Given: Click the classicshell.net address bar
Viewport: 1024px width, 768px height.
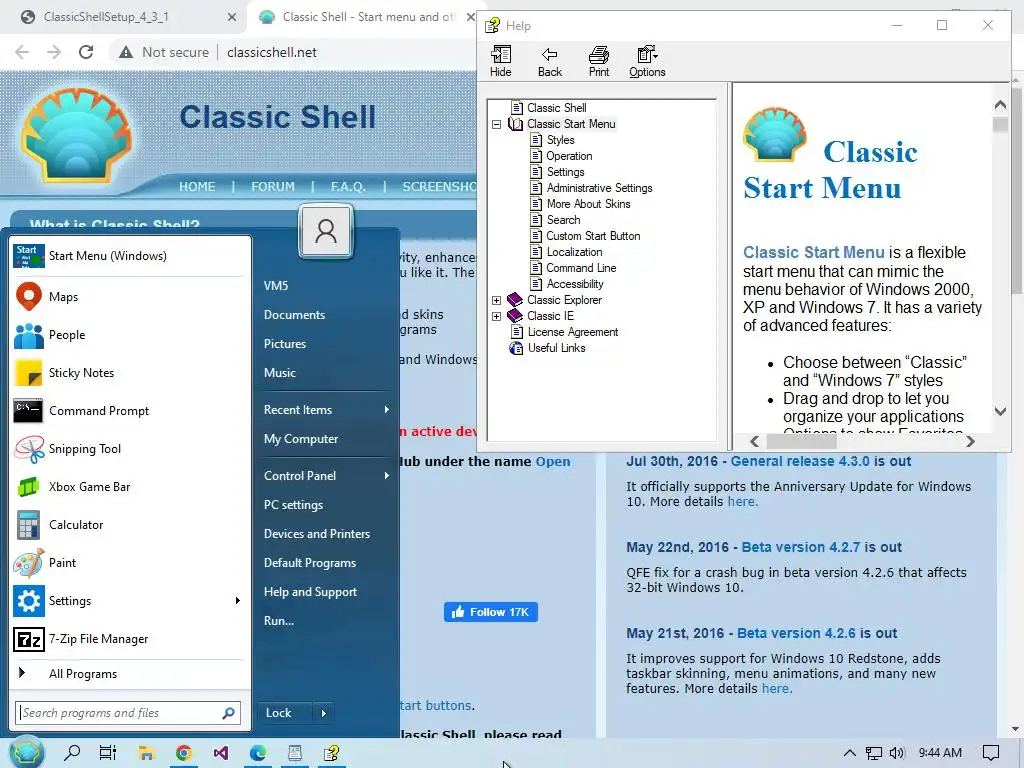Looking at the screenshot, I should coord(272,52).
